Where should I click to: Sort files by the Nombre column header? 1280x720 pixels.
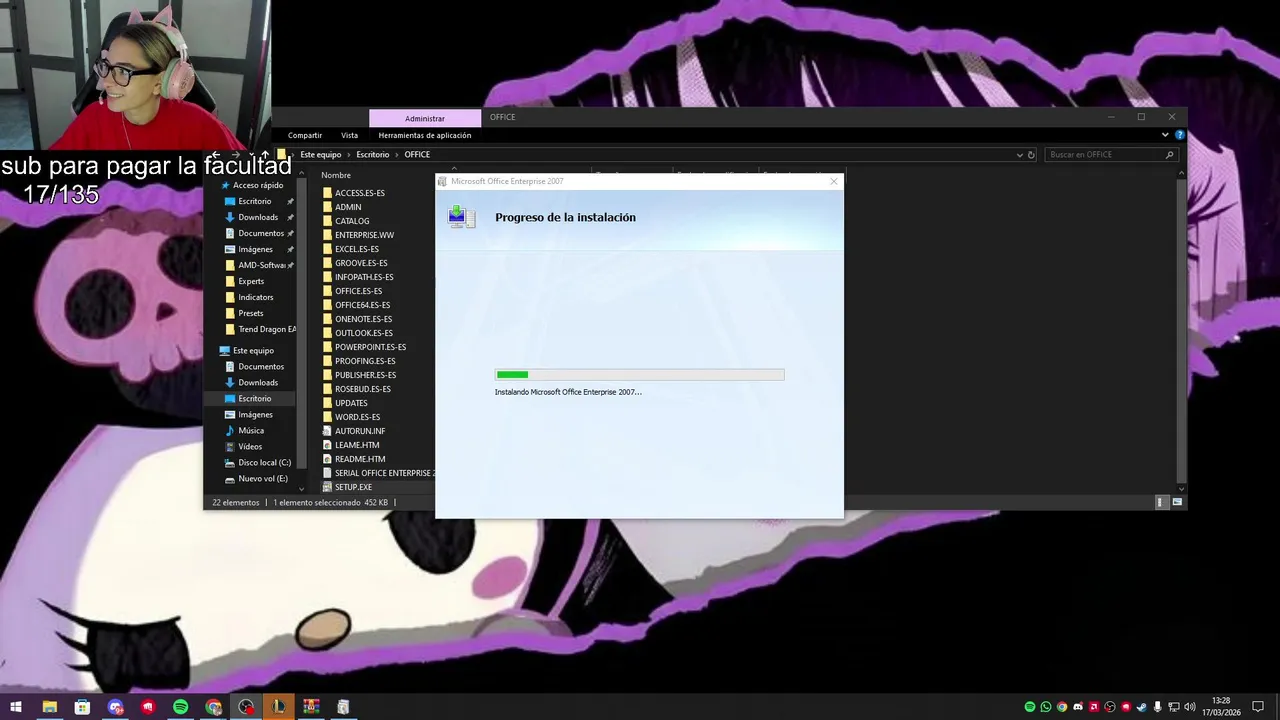pyautogui.click(x=336, y=175)
